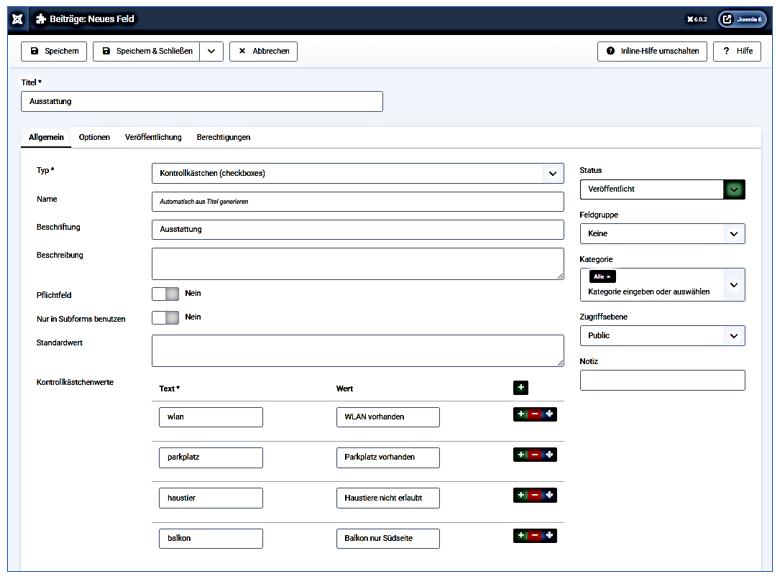Toggle the Nur in Subforms benutzen switch

click(165, 317)
